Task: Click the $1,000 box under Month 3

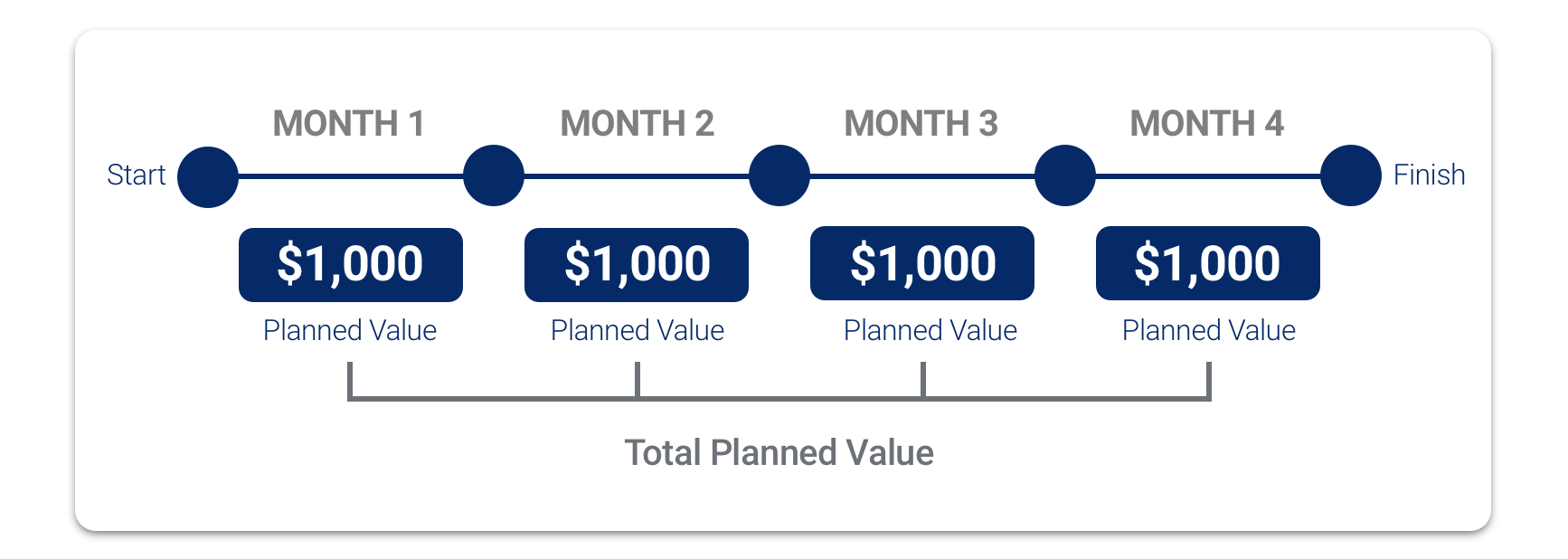Action: [x=922, y=263]
